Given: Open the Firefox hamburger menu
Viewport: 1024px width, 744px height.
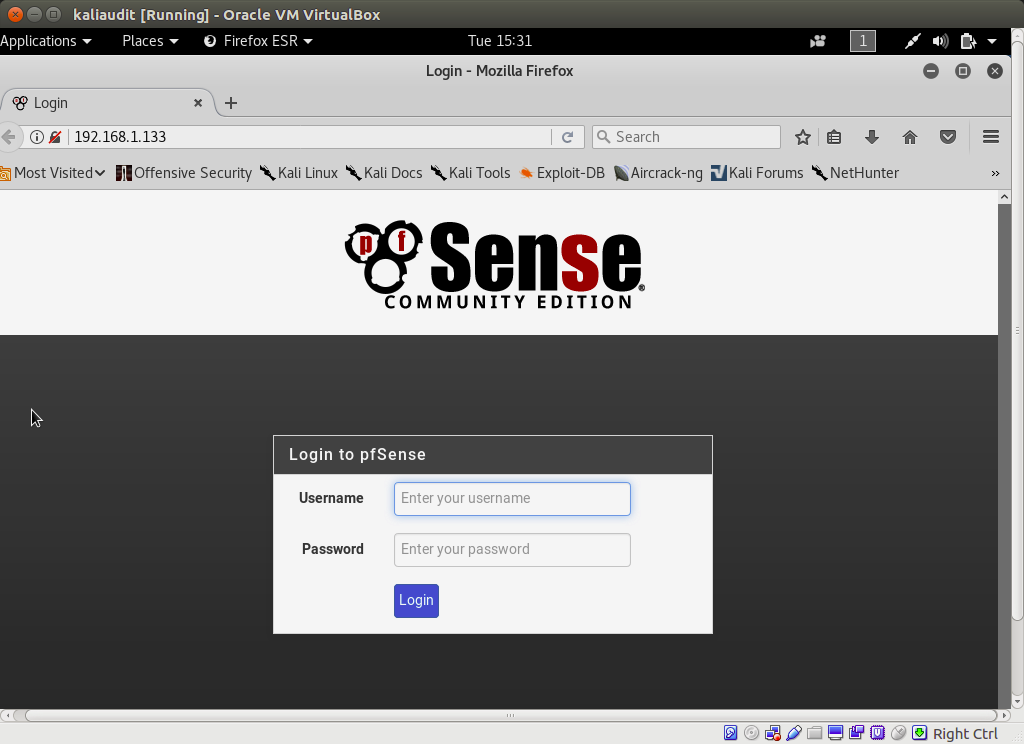Looking at the screenshot, I should [x=991, y=137].
